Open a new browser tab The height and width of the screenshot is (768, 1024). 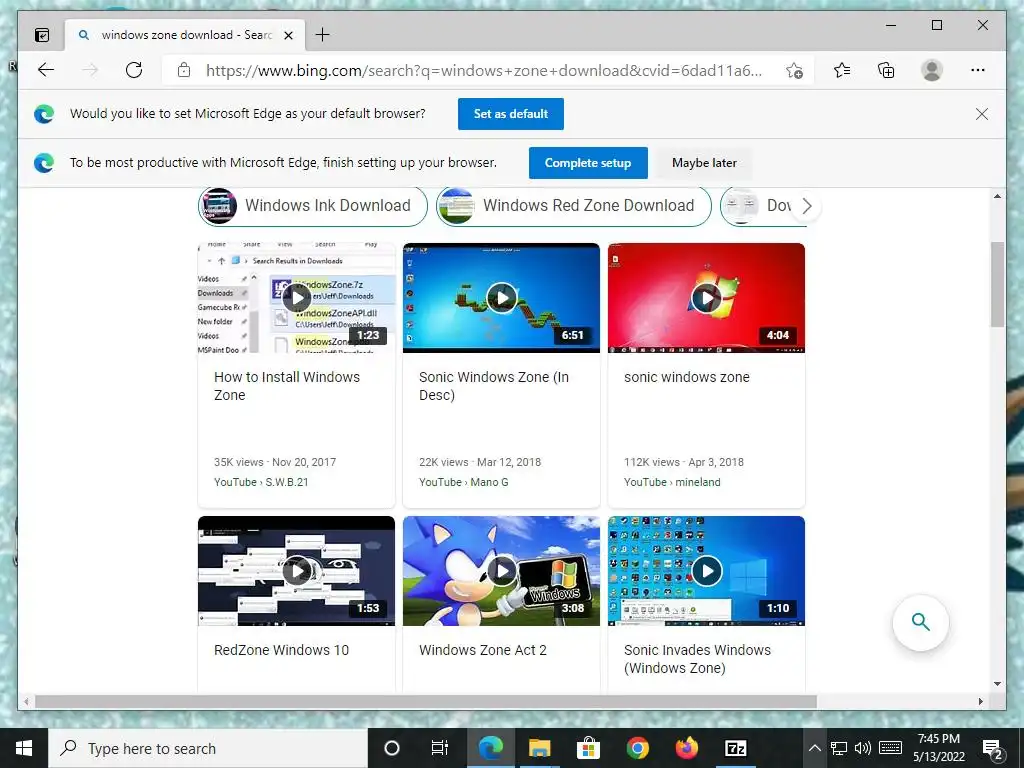[323, 35]
